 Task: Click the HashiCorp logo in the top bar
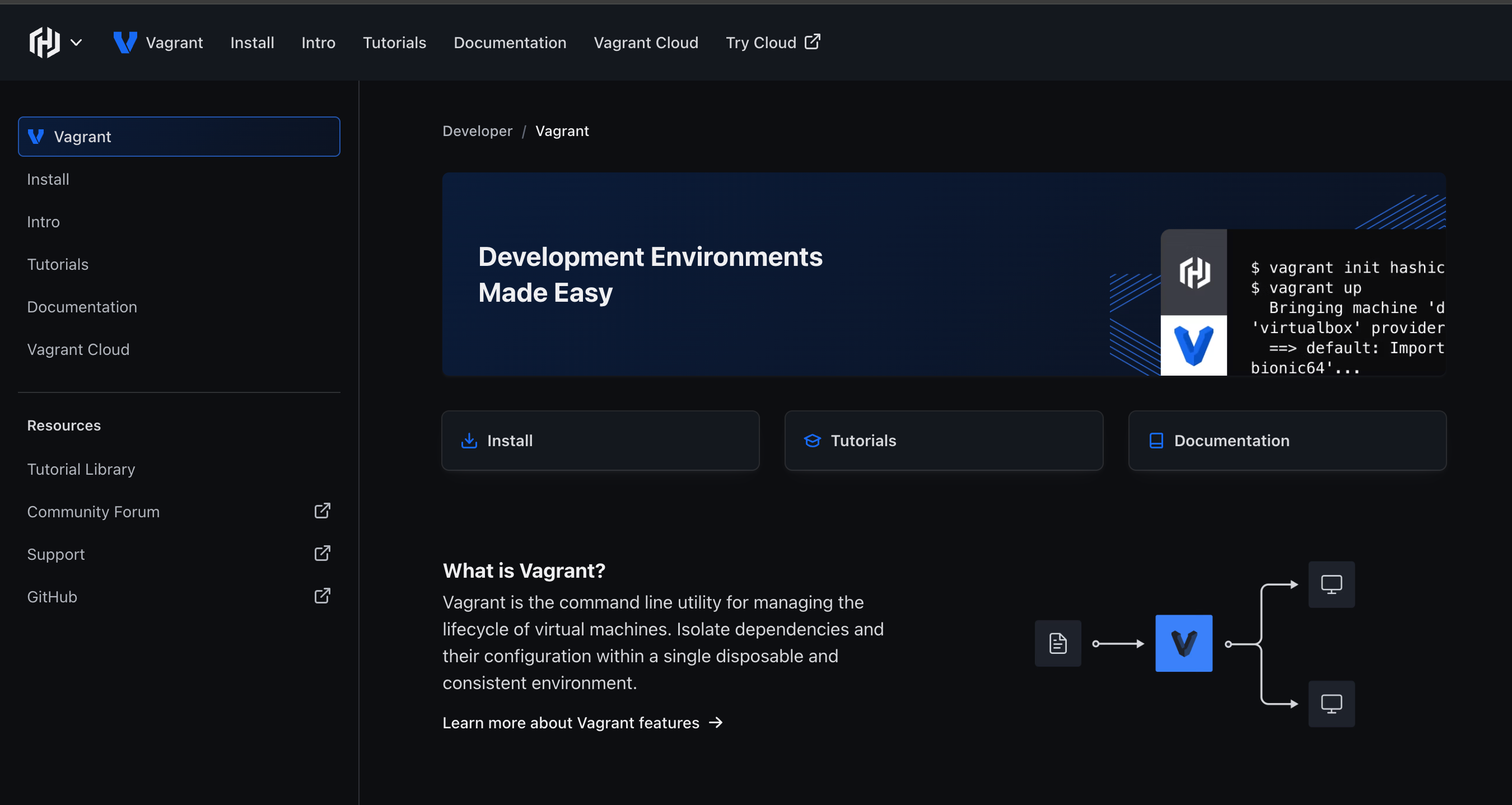click(x=43, y=42)
